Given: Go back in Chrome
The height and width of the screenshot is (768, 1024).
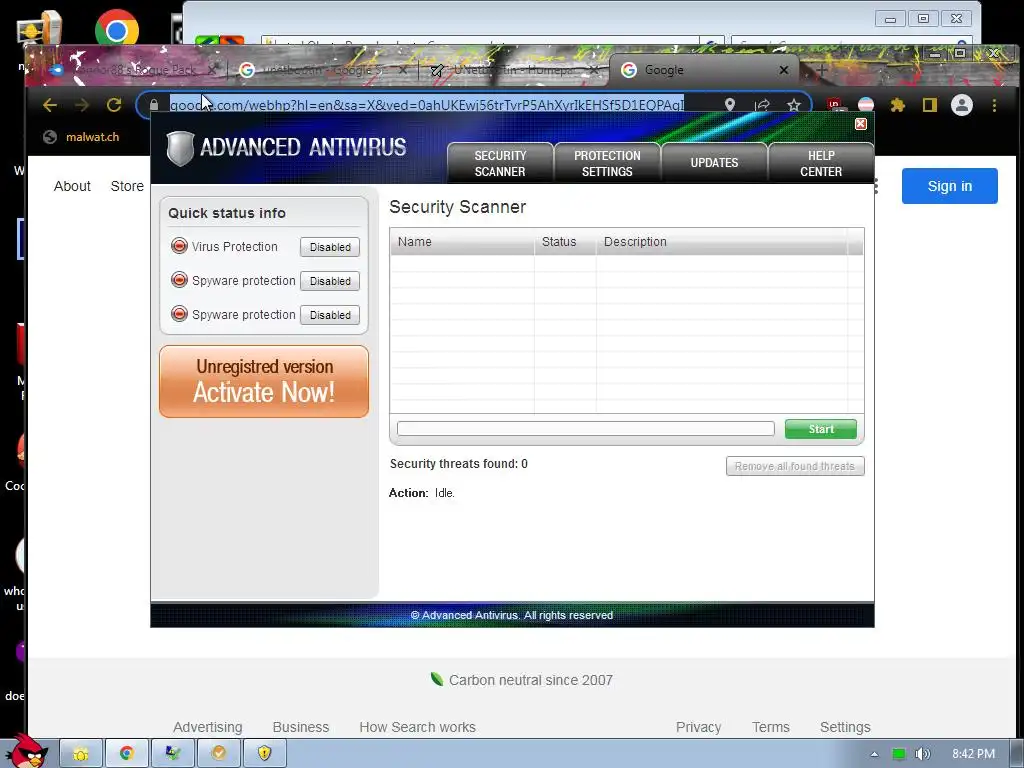Looking at the screenshot, I should 50,105.
